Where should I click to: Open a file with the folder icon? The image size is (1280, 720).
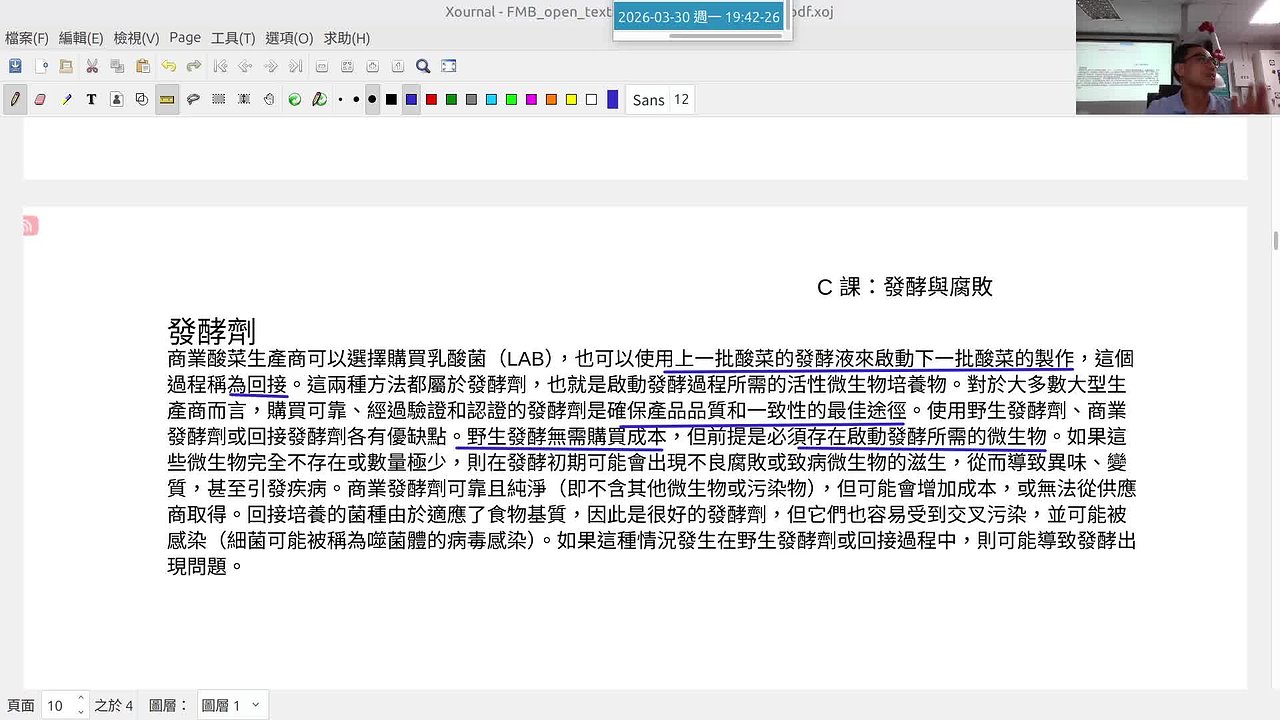point(66,66)
